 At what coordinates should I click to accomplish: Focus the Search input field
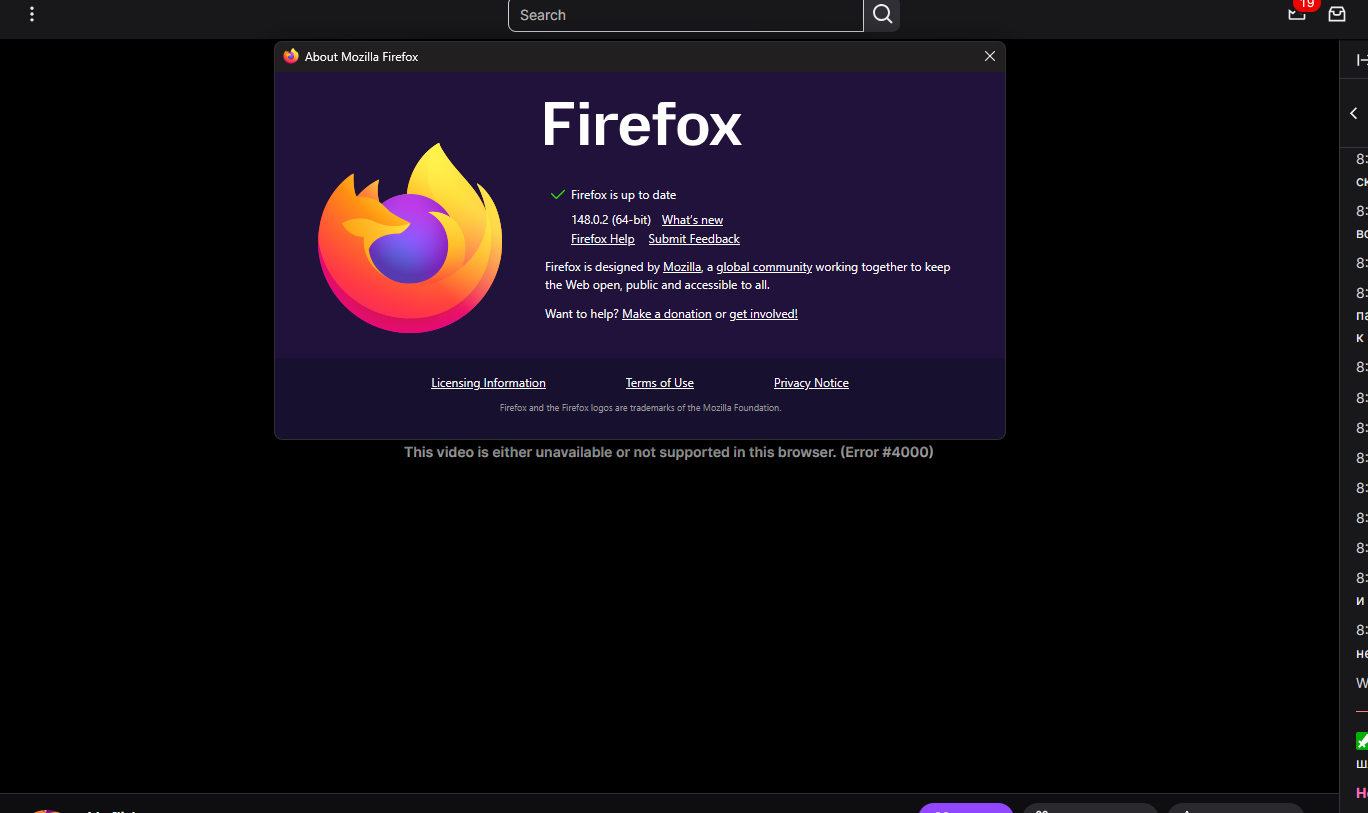tap(686, 15)
